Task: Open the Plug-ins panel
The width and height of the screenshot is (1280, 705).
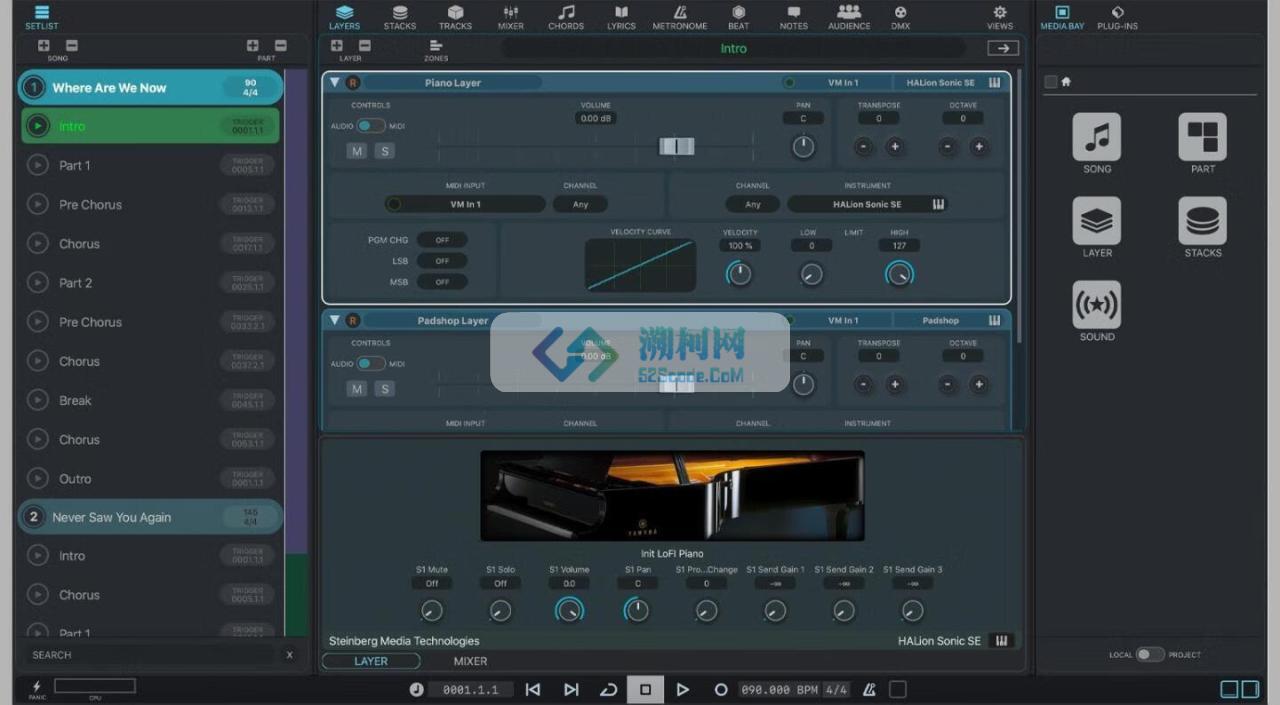Action: coord(1117,17)
